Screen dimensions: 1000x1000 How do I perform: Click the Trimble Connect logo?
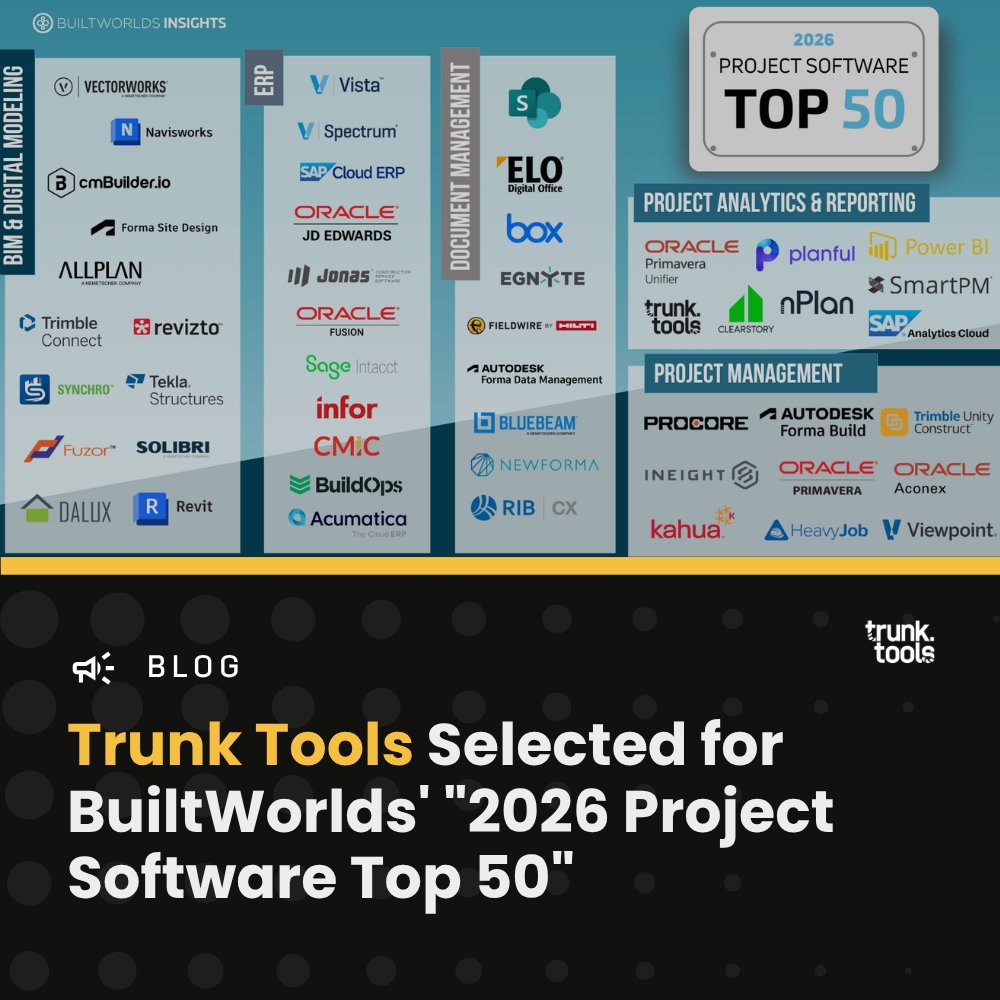point(61,331)
